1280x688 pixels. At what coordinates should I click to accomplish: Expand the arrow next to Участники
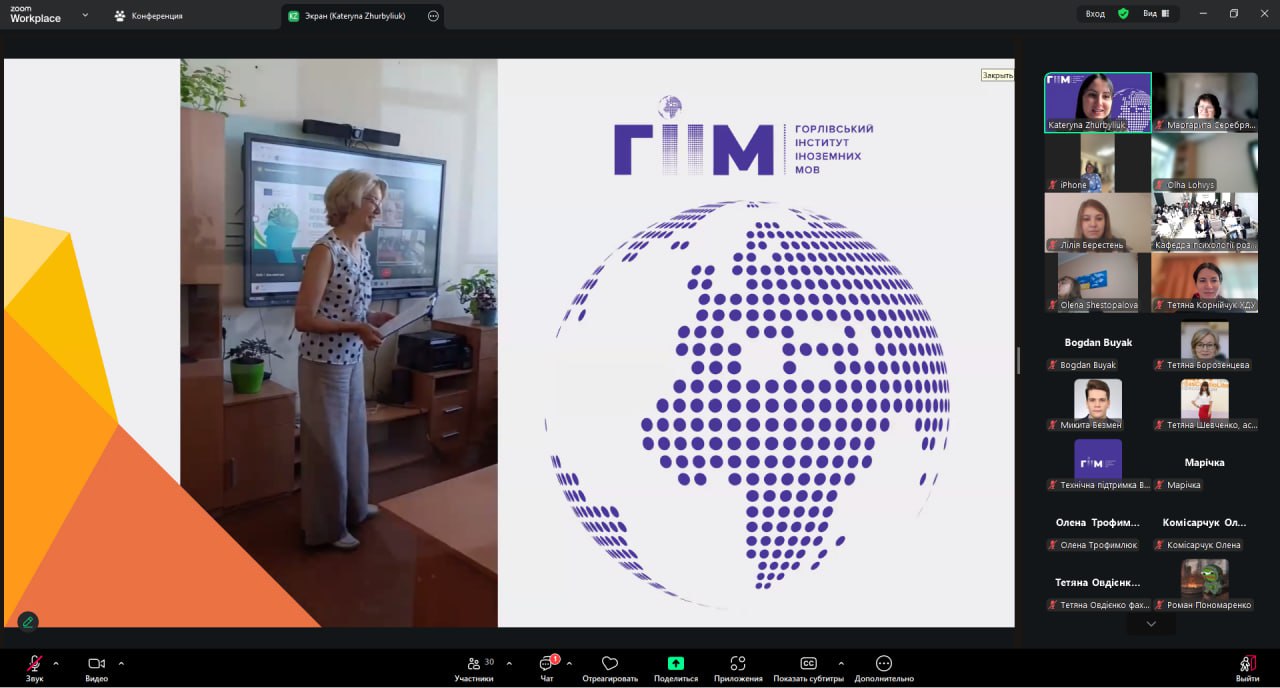tap(509, 663)
